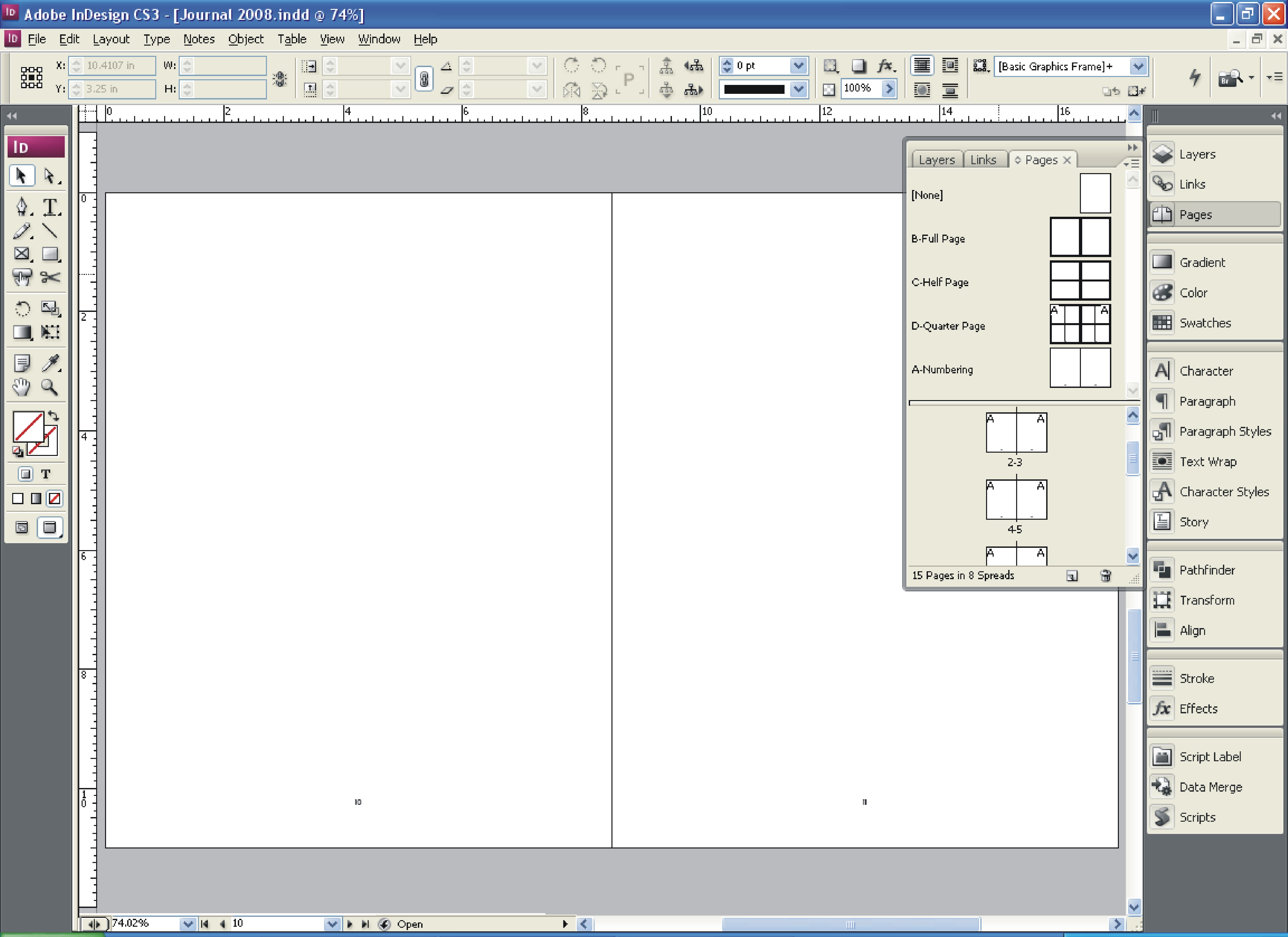1288x937 pixels.
Task: Open the Object menu
Action: click(x=245, y=39)
